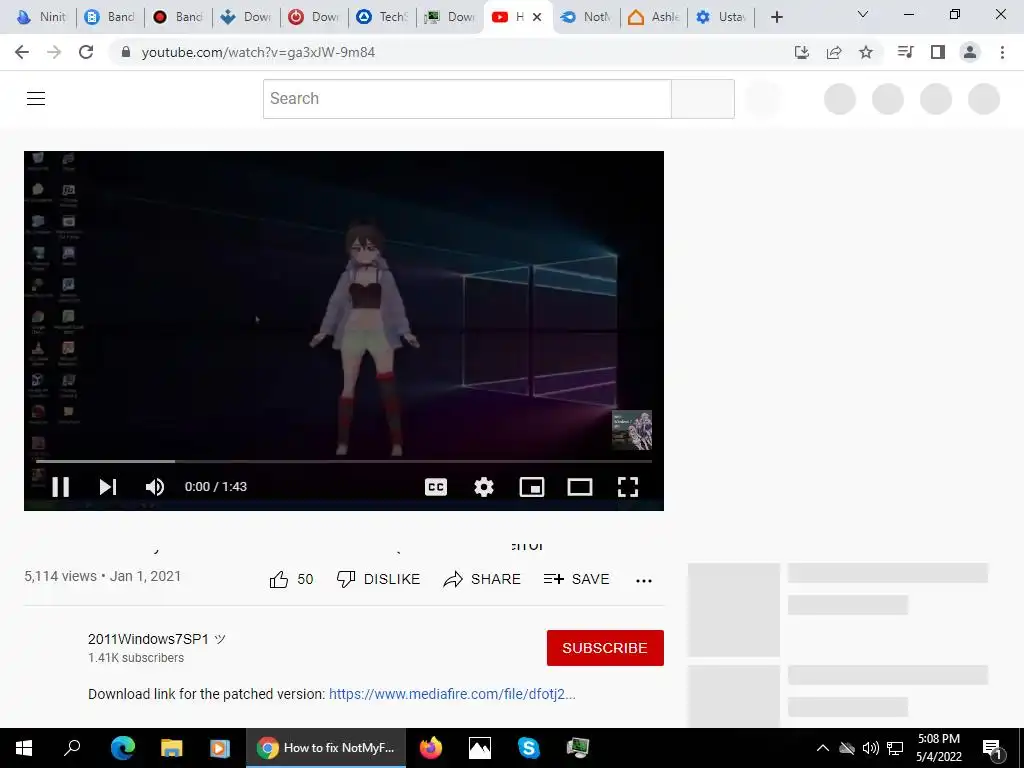Open File Explorer from taskbar
The height and width of the screenshot is (768, 1024).
click(x=171, y=748)
